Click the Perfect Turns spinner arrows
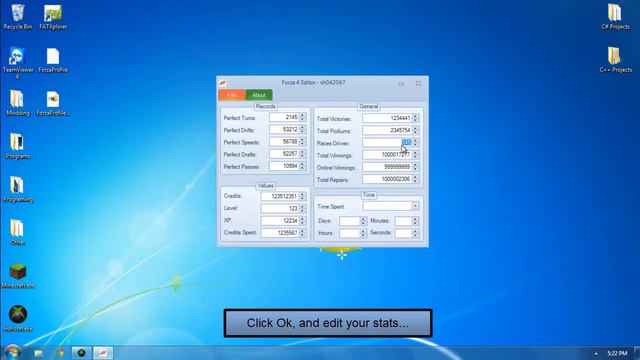This screenshot has width=640, height=360. click(x=302, y=118)
